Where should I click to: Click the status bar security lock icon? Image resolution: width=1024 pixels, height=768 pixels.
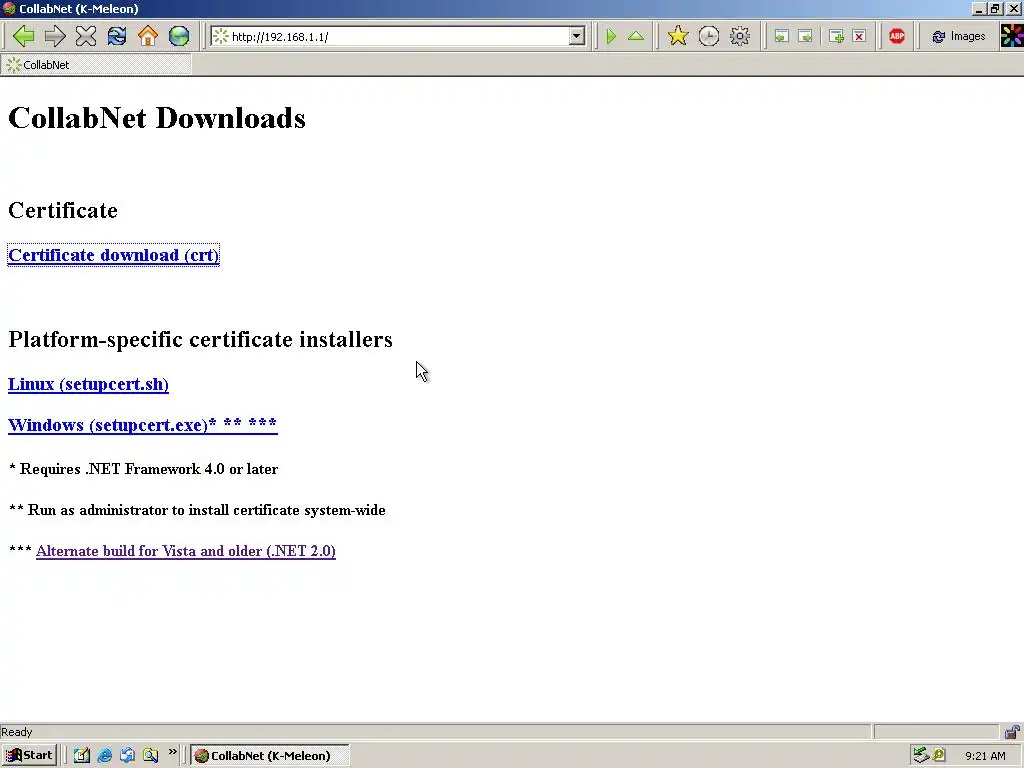[1012, 732]
